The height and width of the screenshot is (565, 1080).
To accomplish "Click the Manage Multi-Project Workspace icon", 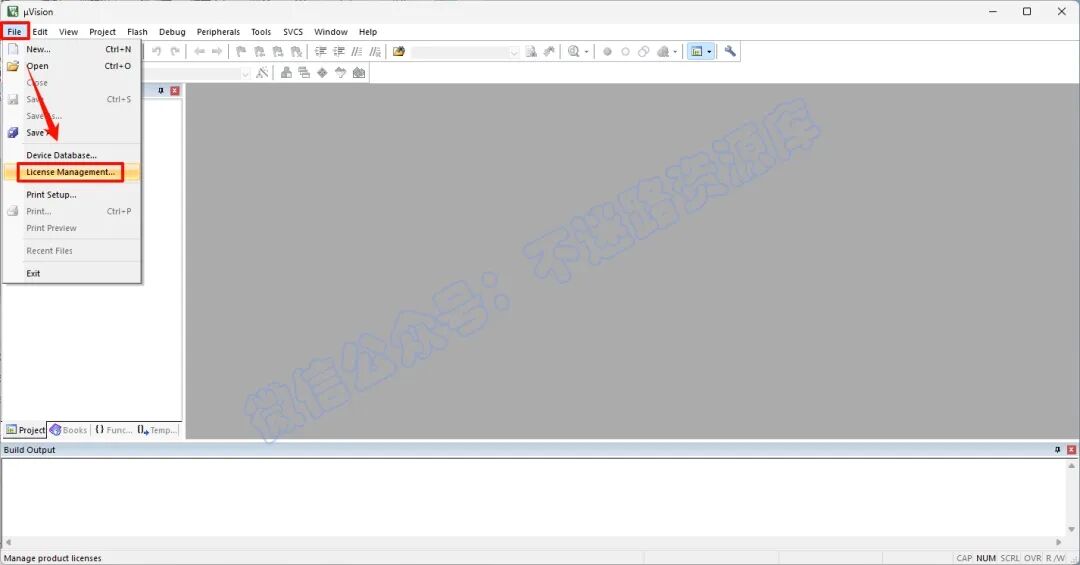I will (304, 73).
